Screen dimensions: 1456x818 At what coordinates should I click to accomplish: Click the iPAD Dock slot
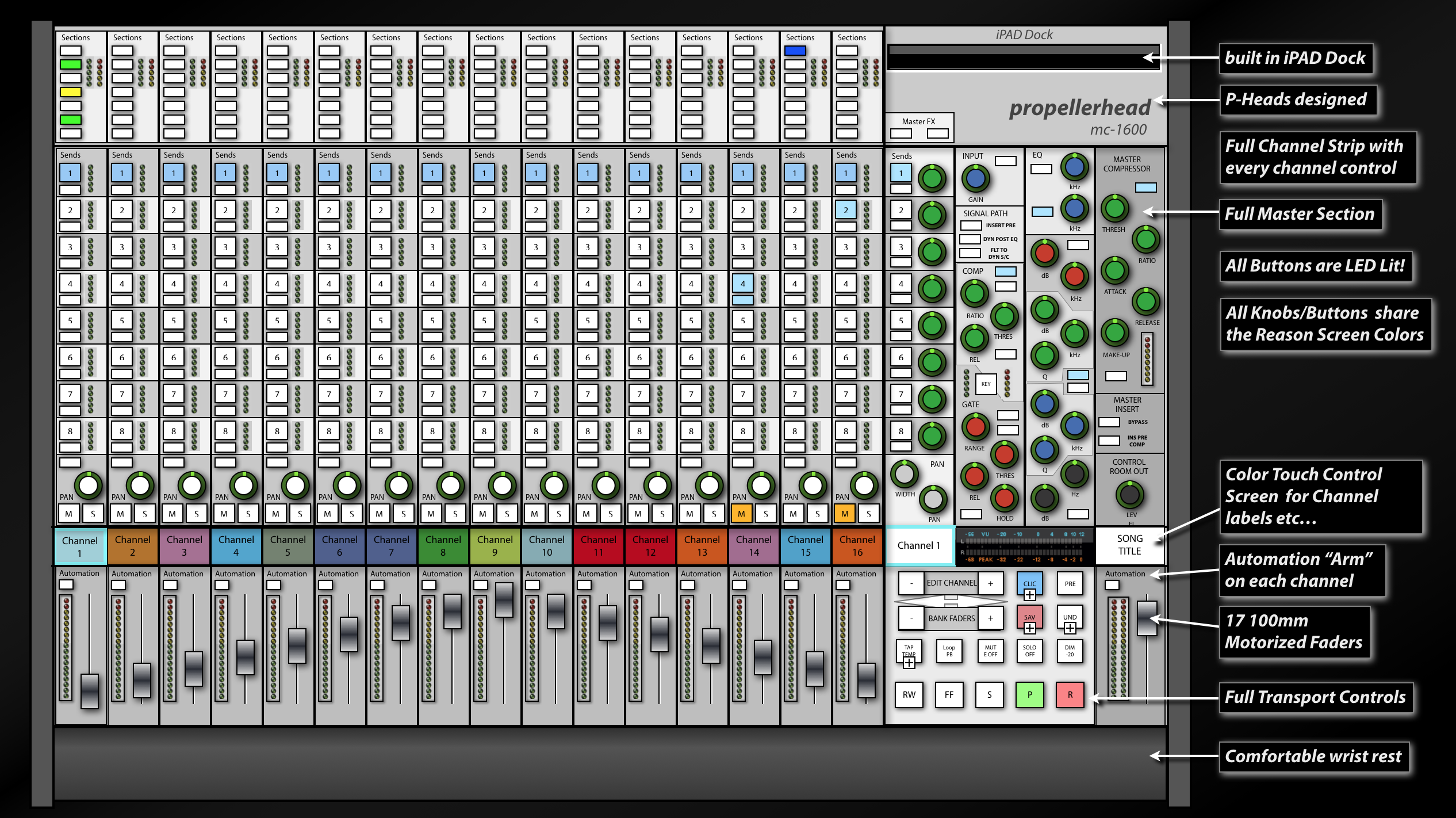pyautogui.click(x=1023, y=58)
